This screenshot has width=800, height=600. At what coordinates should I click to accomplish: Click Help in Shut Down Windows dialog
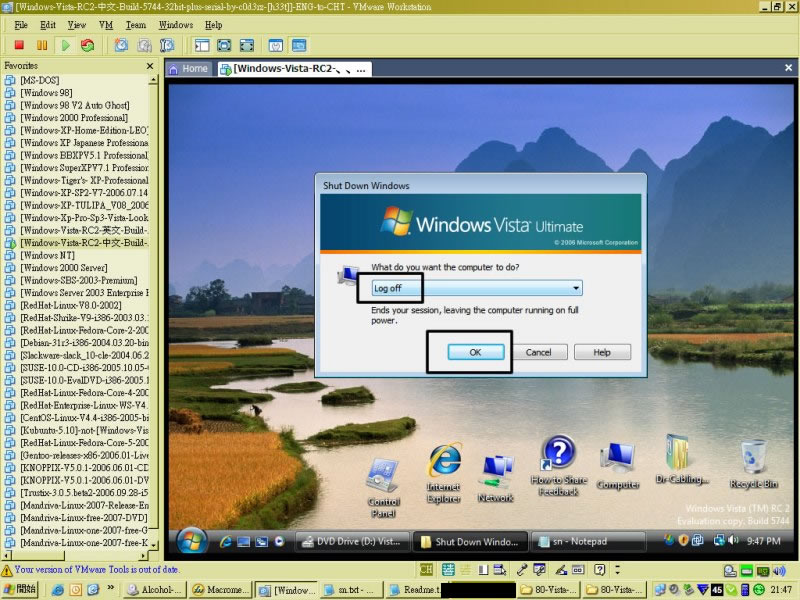pyautogui.click(x=602, y=352)
